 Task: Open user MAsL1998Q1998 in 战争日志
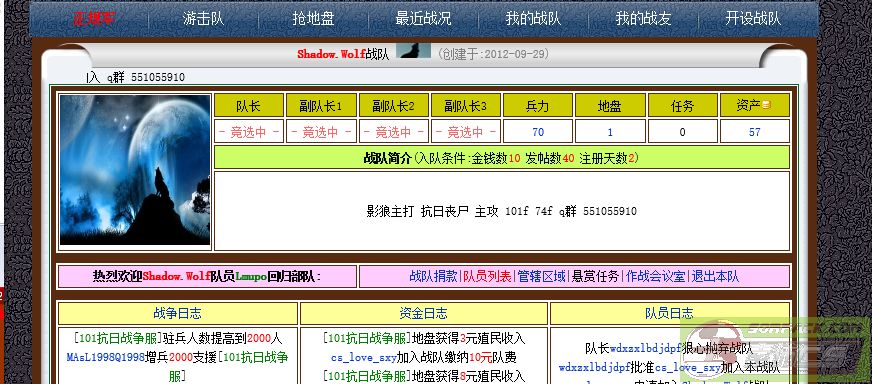(x=106, y=357)
